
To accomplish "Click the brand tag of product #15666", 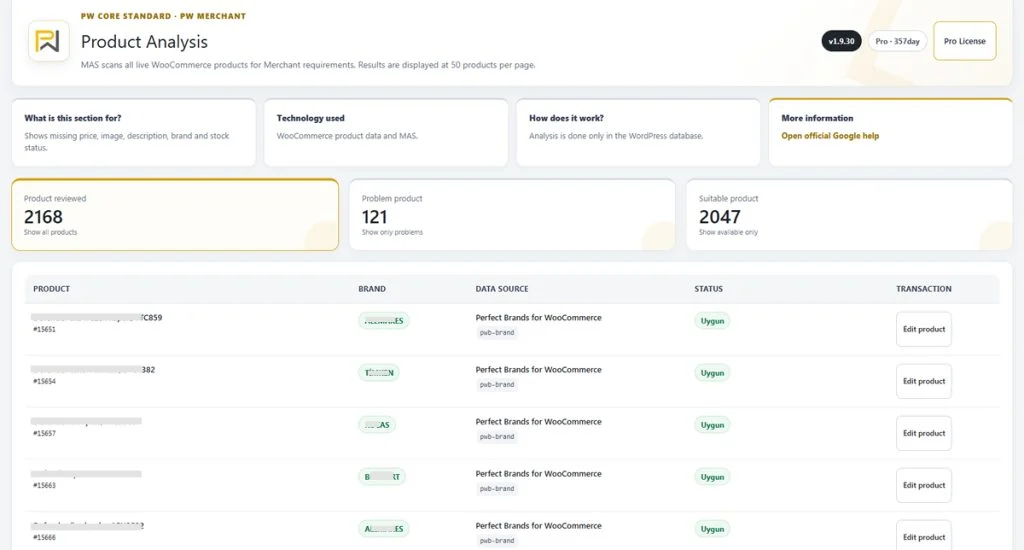I will pos(383,529).
